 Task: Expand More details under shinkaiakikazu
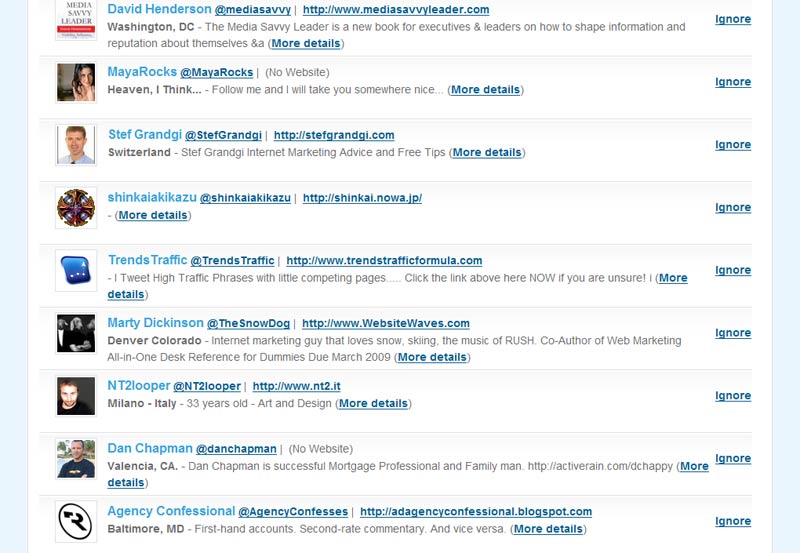click(153, 215)
